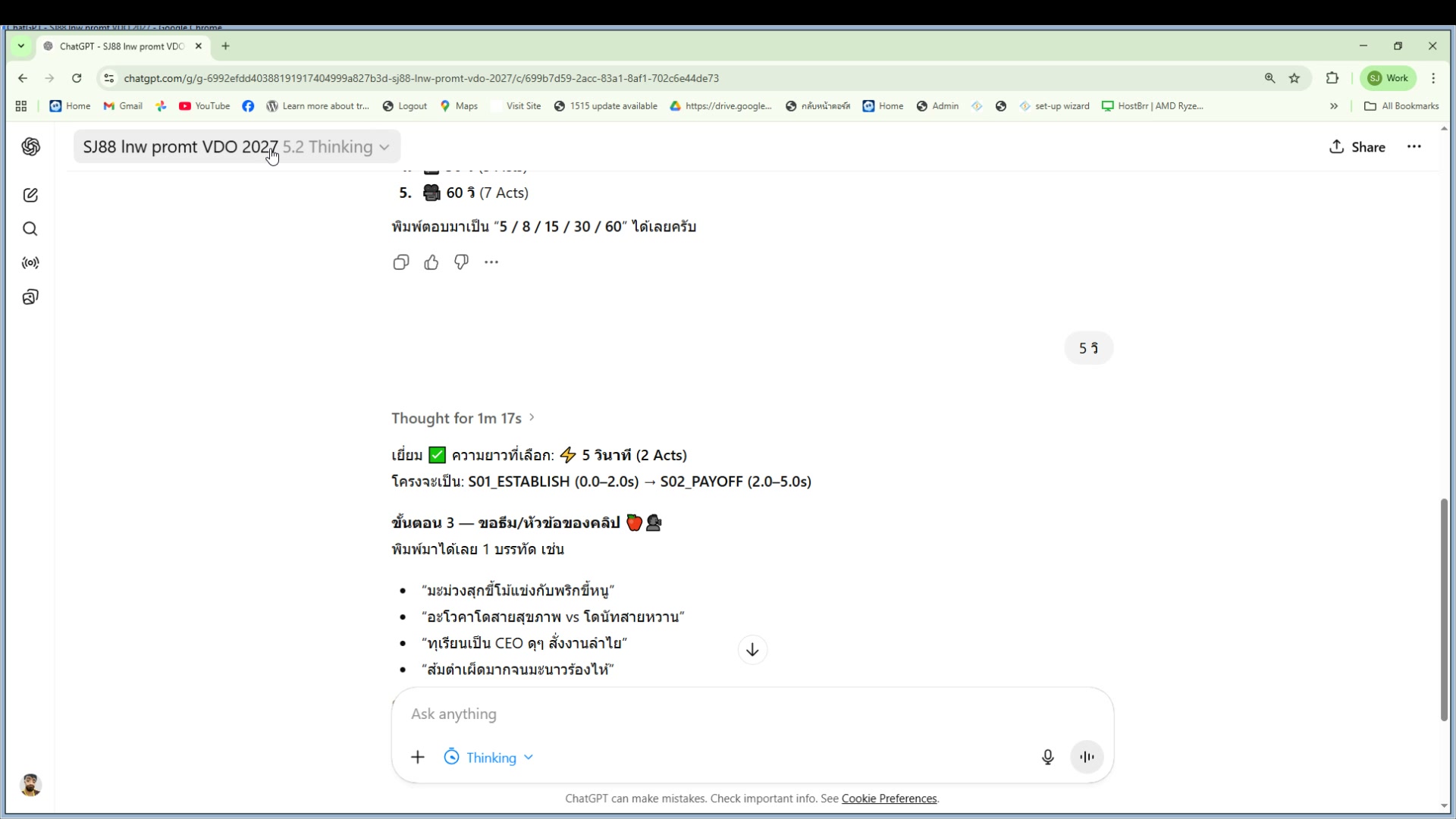Viewport: 1456px width, 819px height.
Task: Give thumbs down to the response
Action: (461, 262)
